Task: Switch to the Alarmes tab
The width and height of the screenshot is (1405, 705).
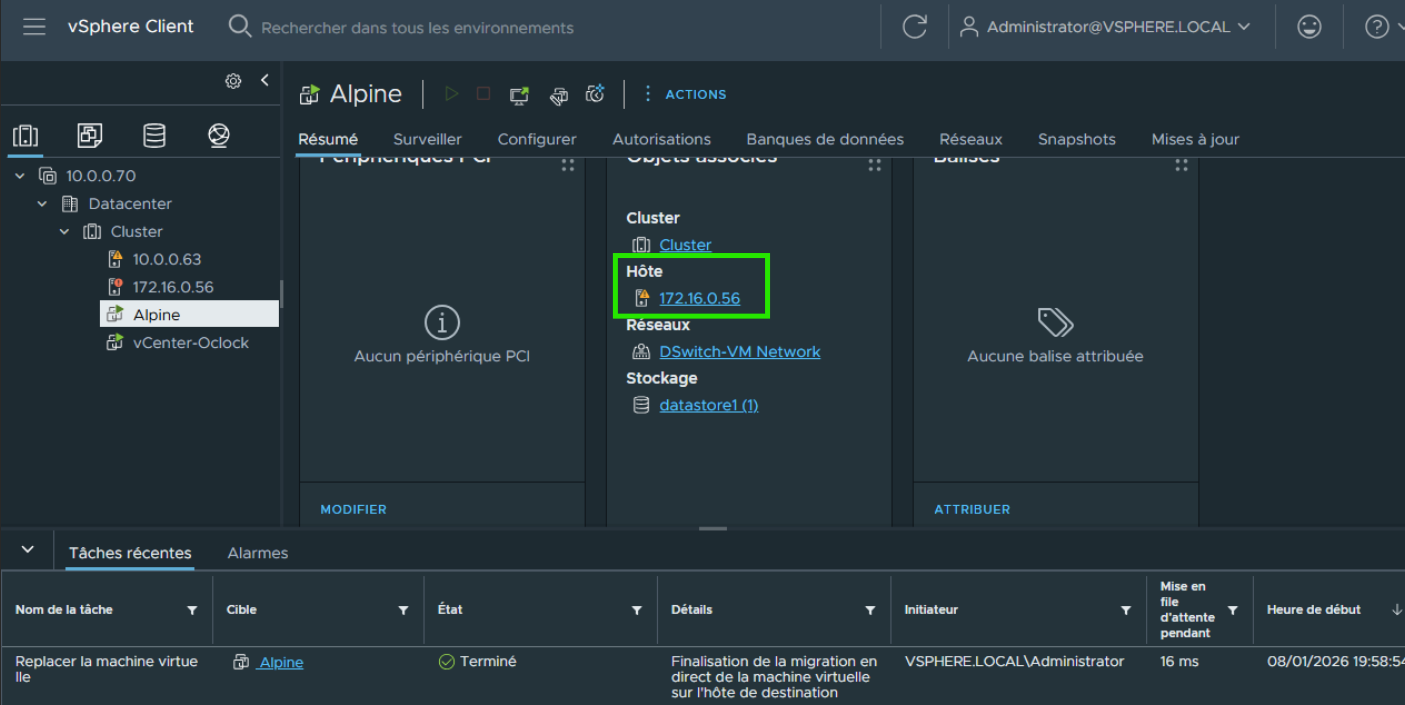Action: (257, 553)
